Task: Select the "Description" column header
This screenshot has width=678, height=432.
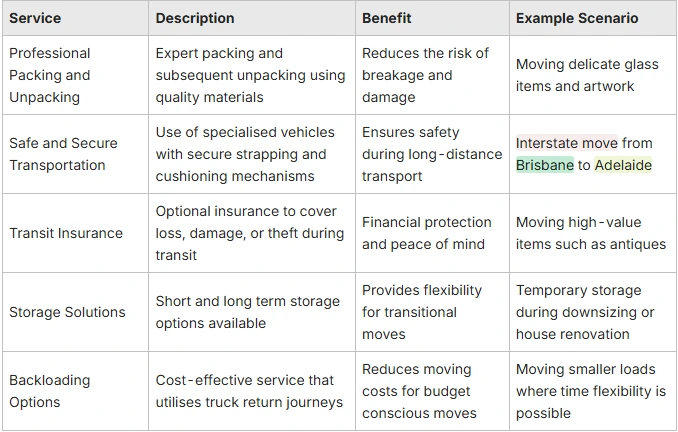Action: pos(195,18)
